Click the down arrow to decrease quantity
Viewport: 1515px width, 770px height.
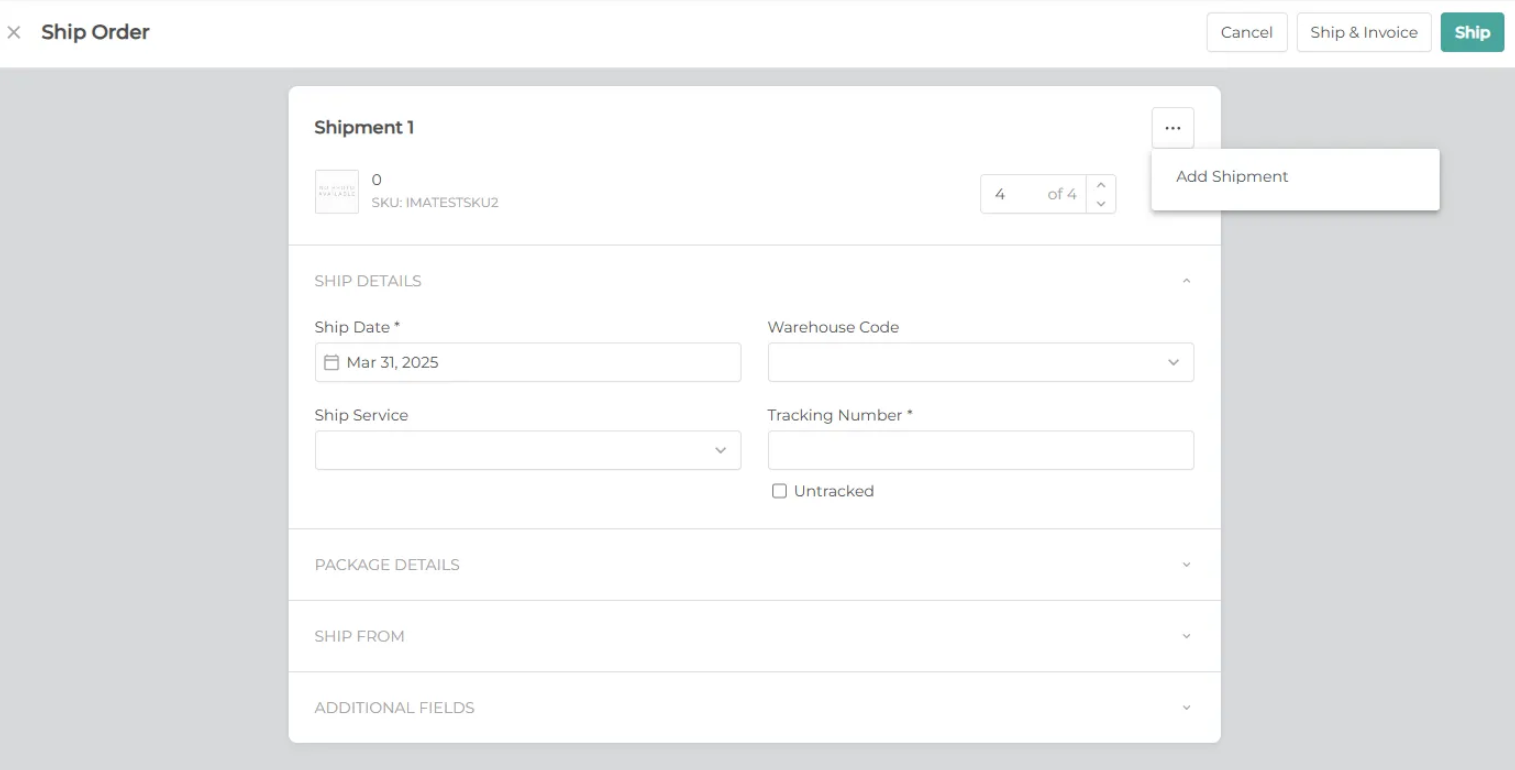[1100, 202]
